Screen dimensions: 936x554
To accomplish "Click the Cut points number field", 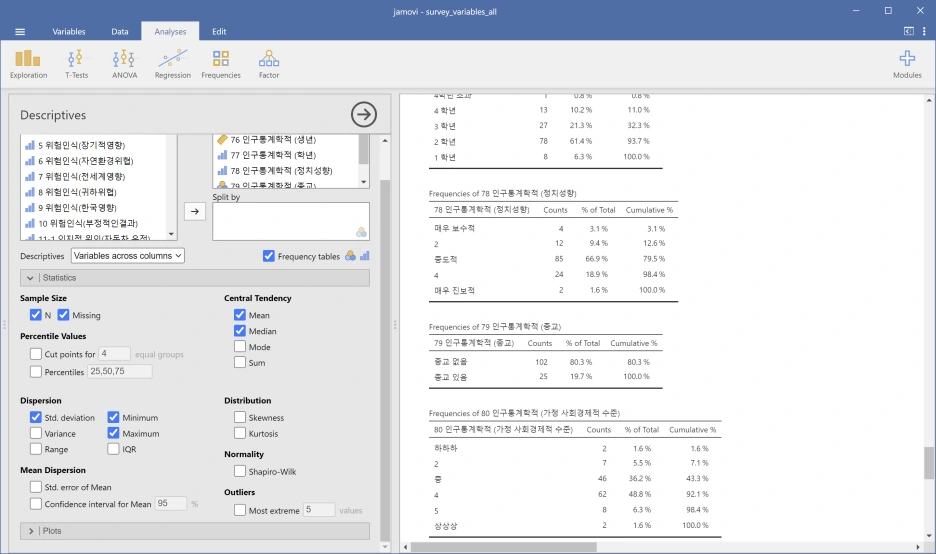I will pyautogui.click(x=115, y=353).
